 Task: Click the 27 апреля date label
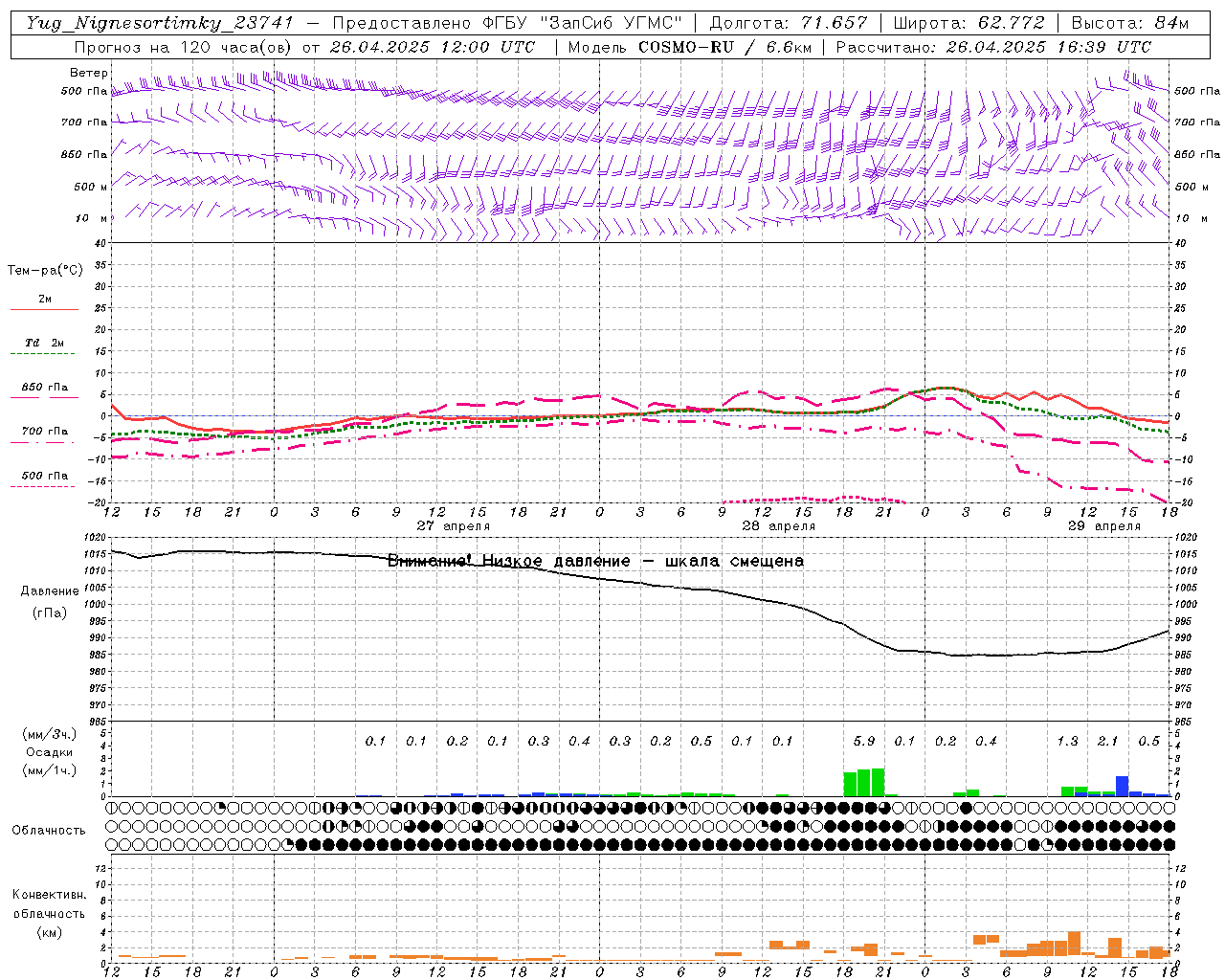(x=454, y=526)
